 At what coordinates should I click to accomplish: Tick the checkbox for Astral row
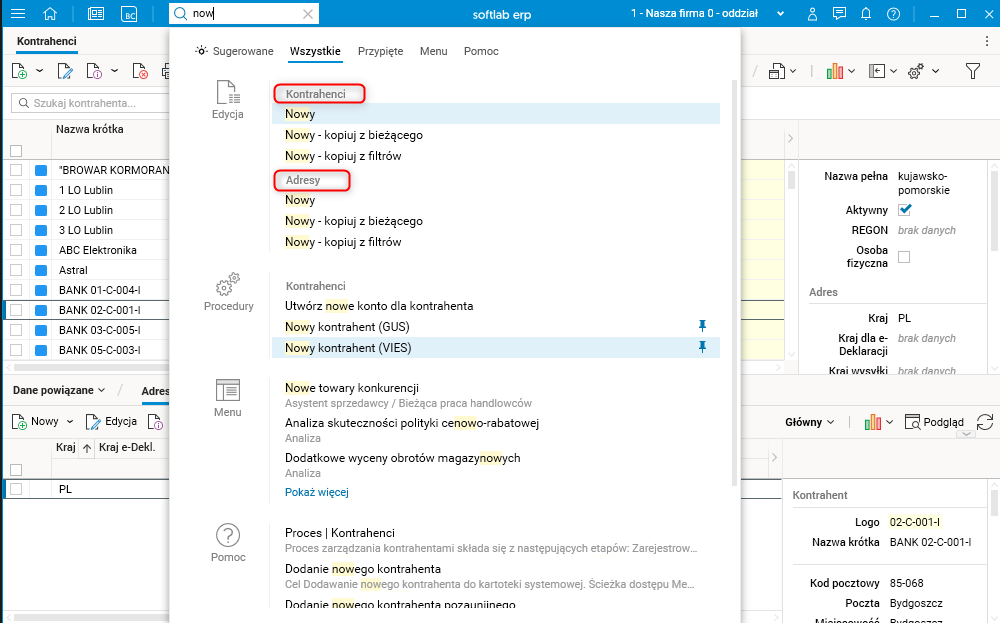coord(16,270)
